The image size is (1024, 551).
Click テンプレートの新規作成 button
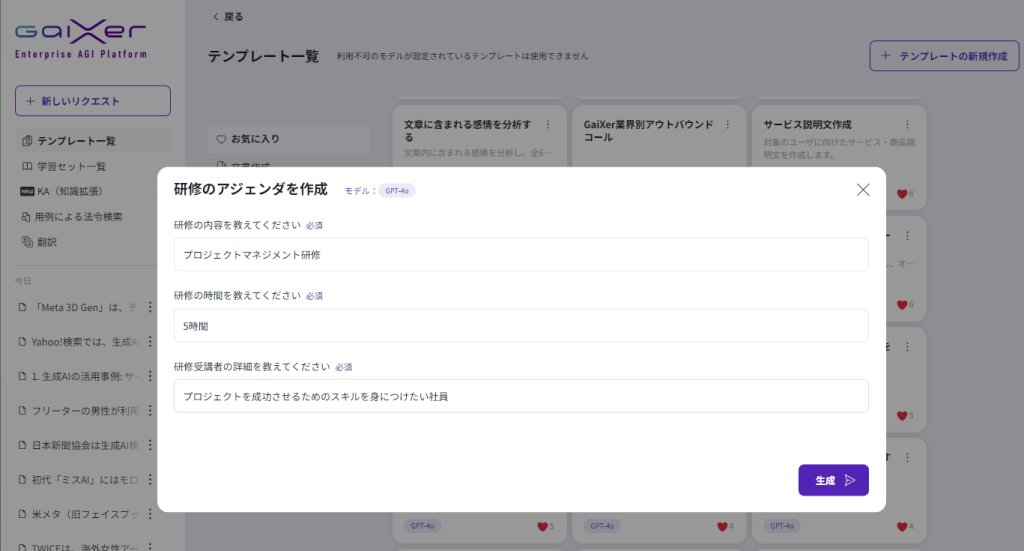(x=944, y=57)
